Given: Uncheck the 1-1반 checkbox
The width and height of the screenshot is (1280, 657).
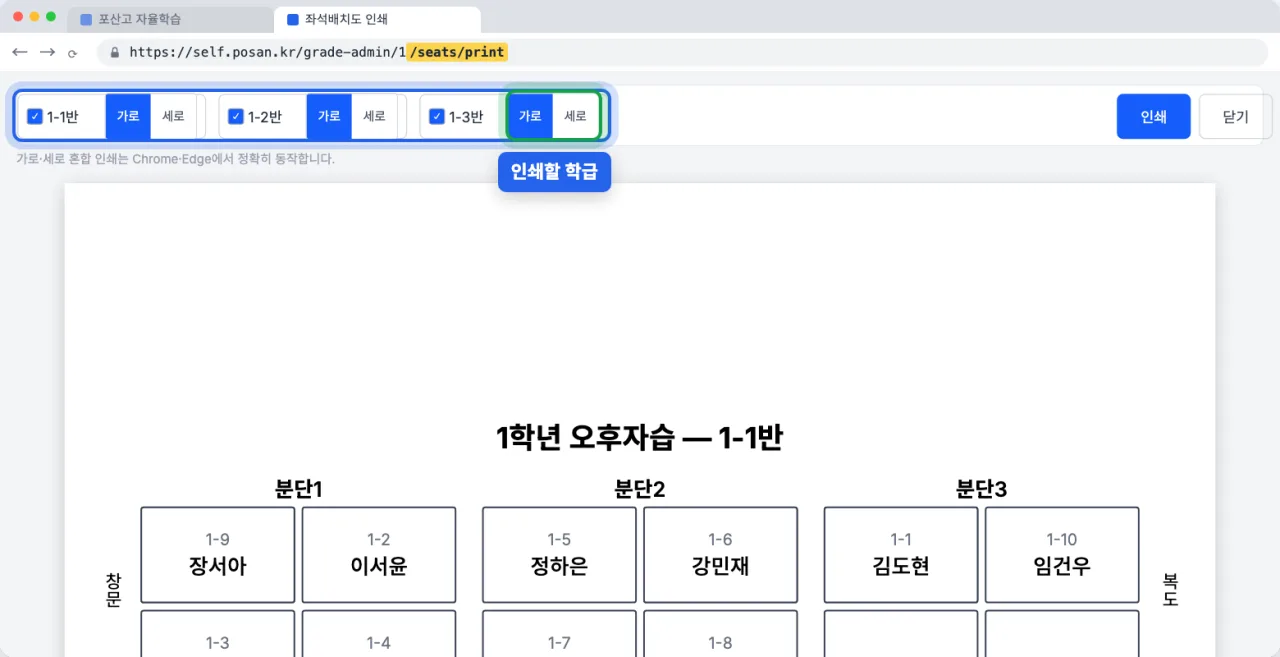Looking at the screenshot, I should click(x=35, y=117).
